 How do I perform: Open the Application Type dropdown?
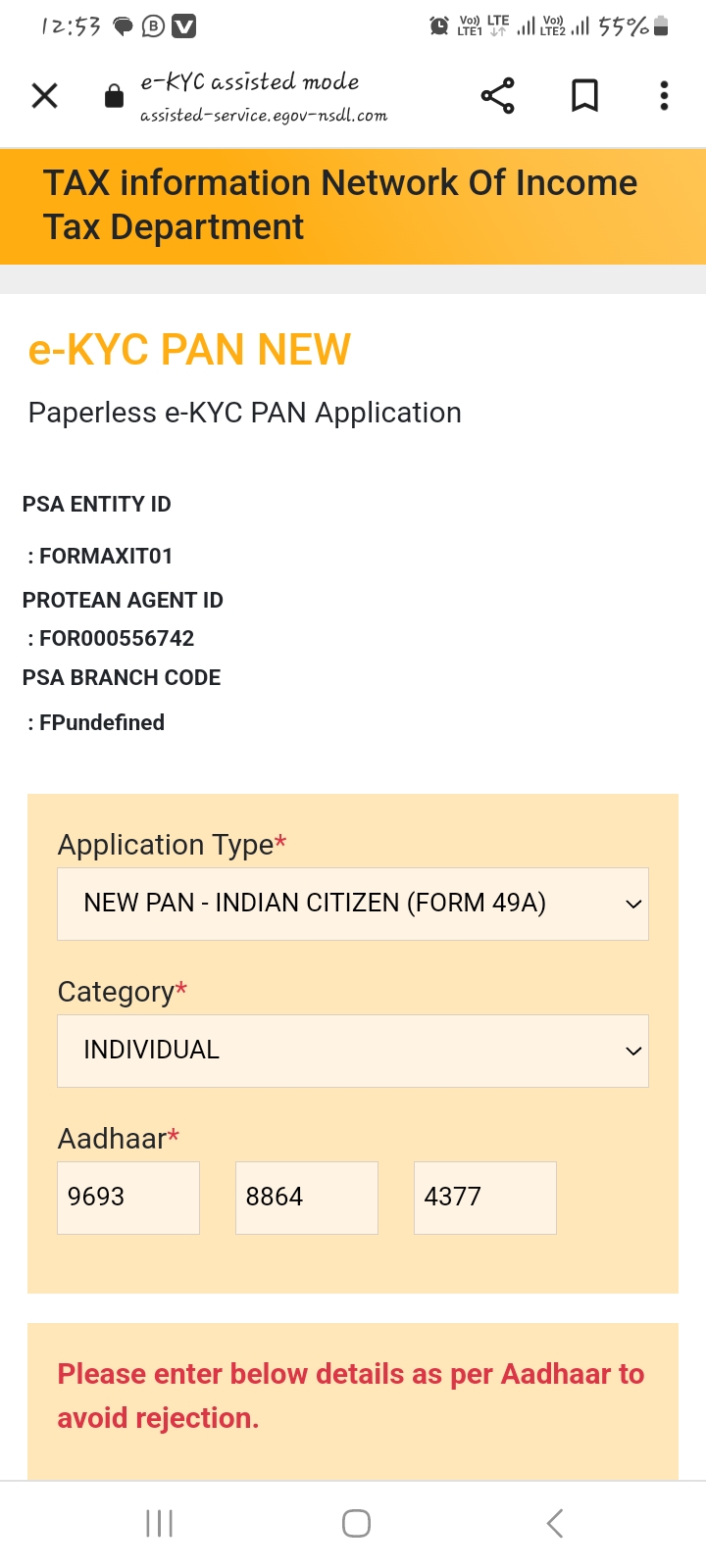click(353, 904)
